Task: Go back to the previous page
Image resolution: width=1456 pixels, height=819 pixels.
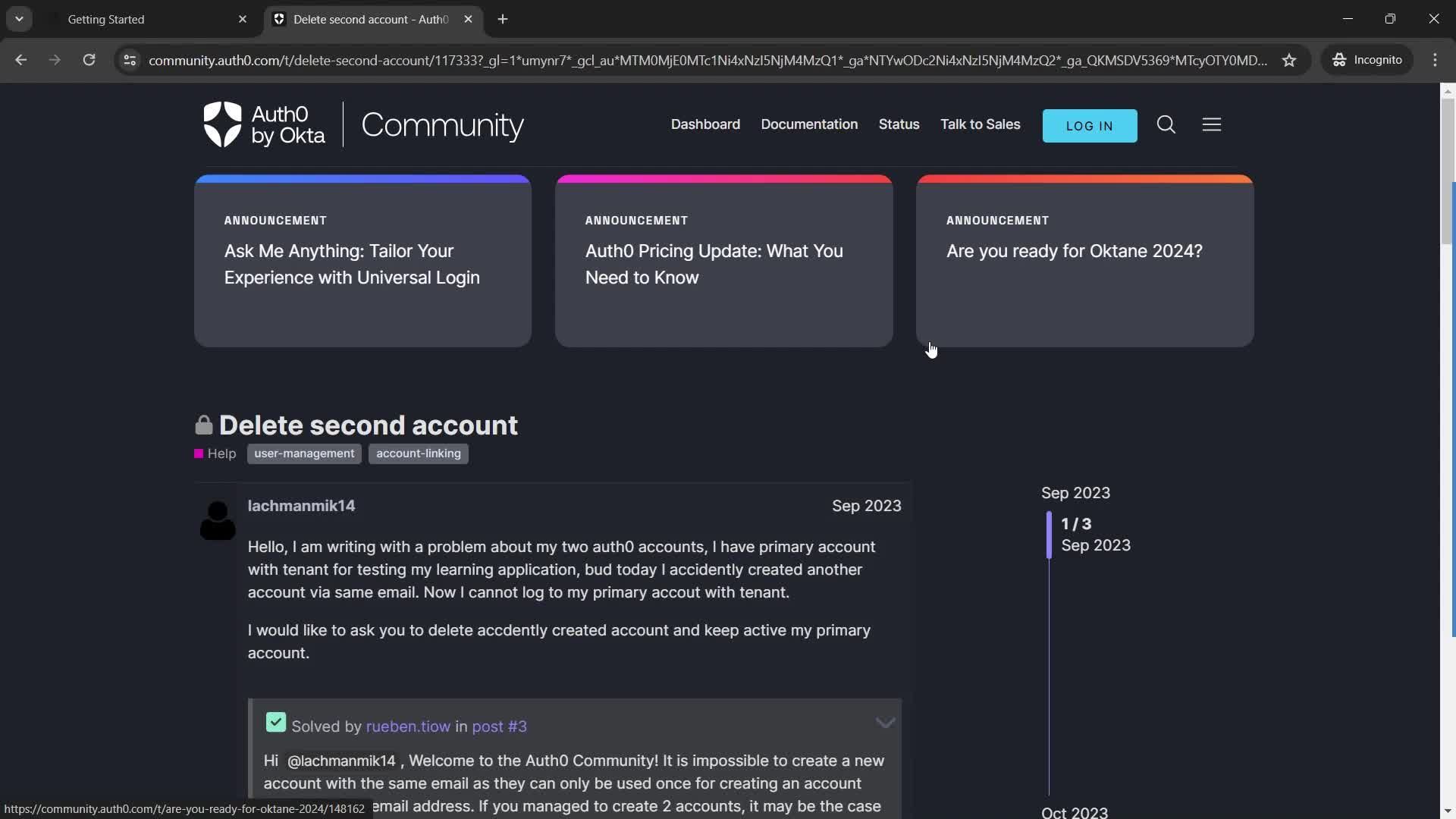Action: pos(20,60)
